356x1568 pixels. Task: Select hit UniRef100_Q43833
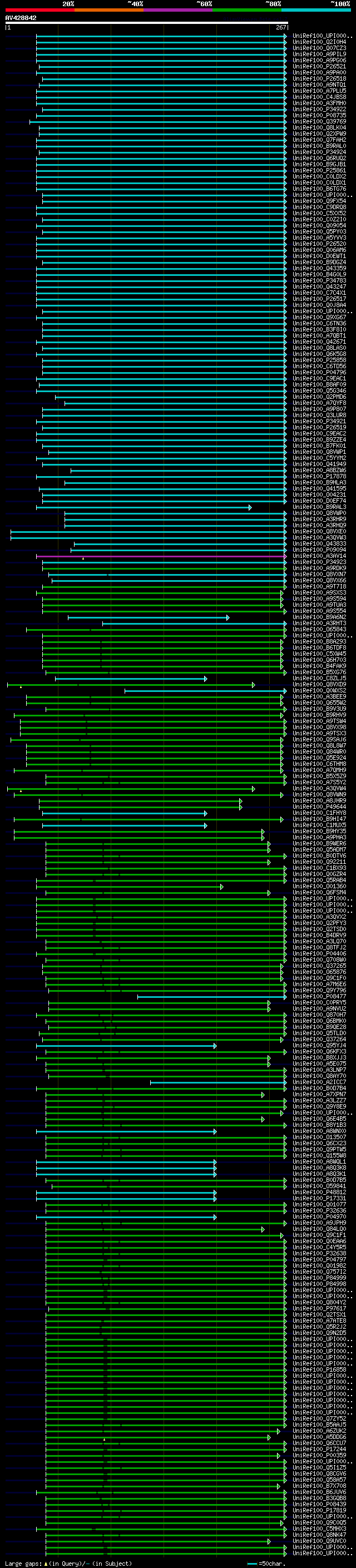pyautogui.click(x=319, y=543)
